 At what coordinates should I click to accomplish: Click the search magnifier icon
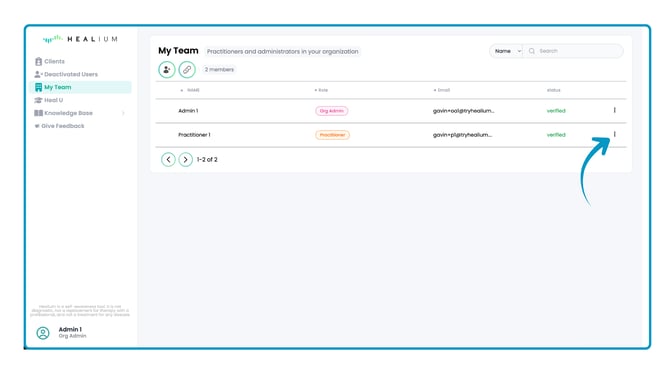[532, 51]
